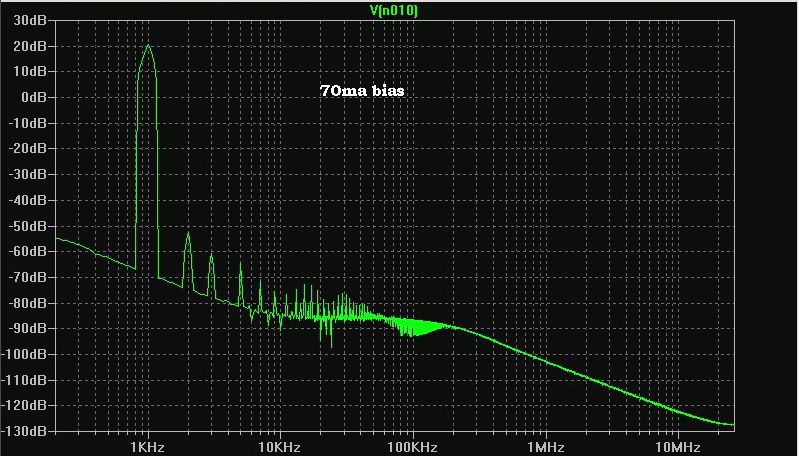This screenshot has width=799, height=456.
Task: Click the 10MHz frequency axis label
Action: (678, 447)
